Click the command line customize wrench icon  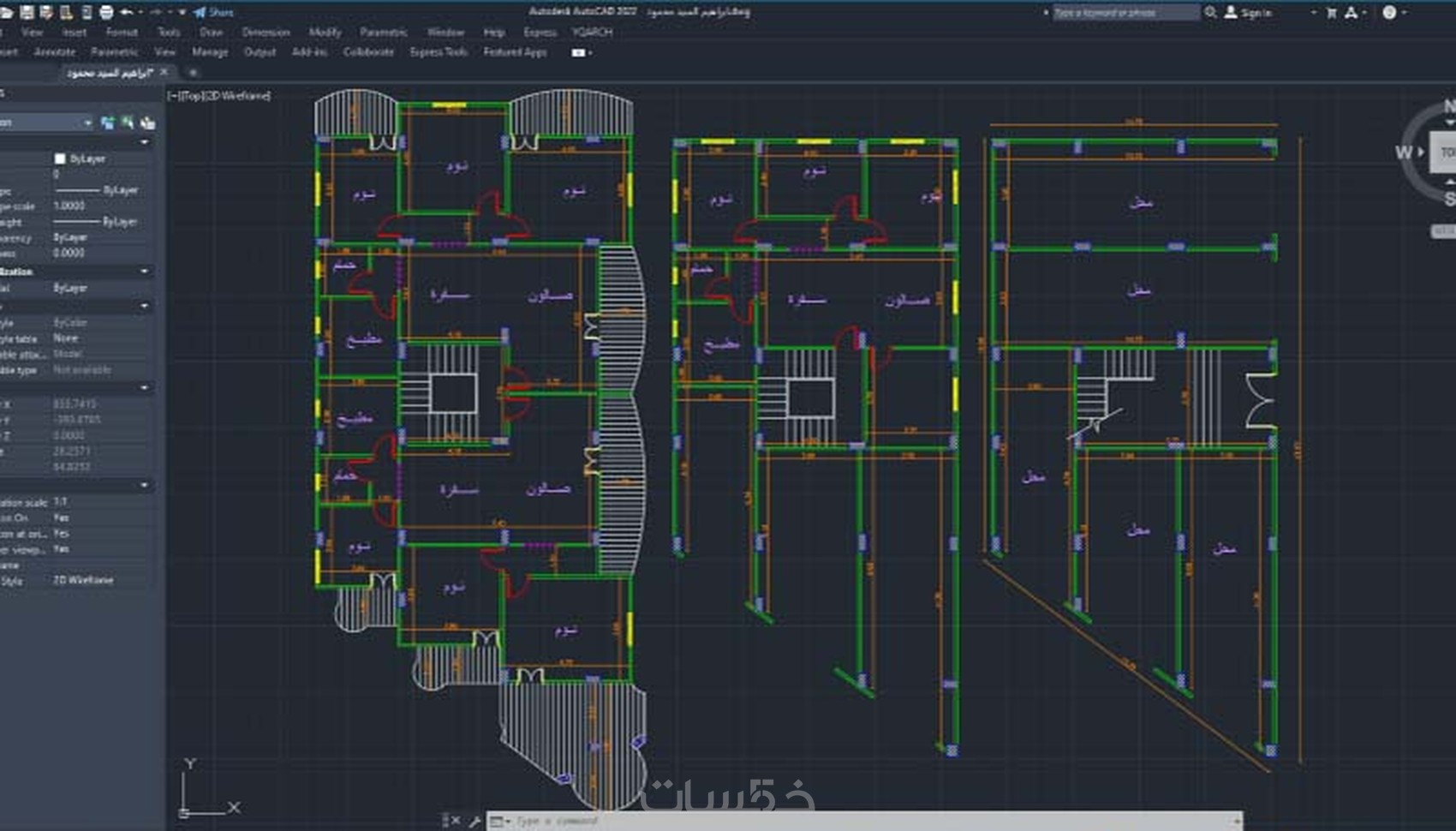[474, 821]
